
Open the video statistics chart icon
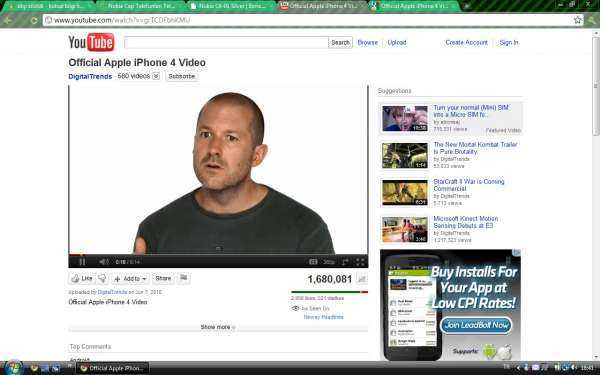coord(362,279)
